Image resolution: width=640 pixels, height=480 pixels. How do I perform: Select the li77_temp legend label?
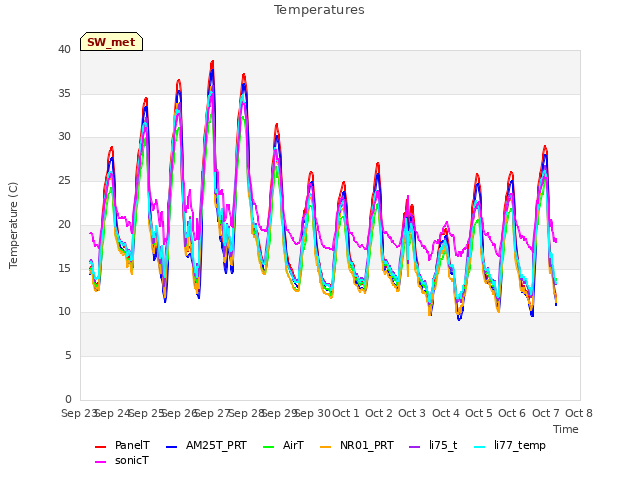[520, 446]
